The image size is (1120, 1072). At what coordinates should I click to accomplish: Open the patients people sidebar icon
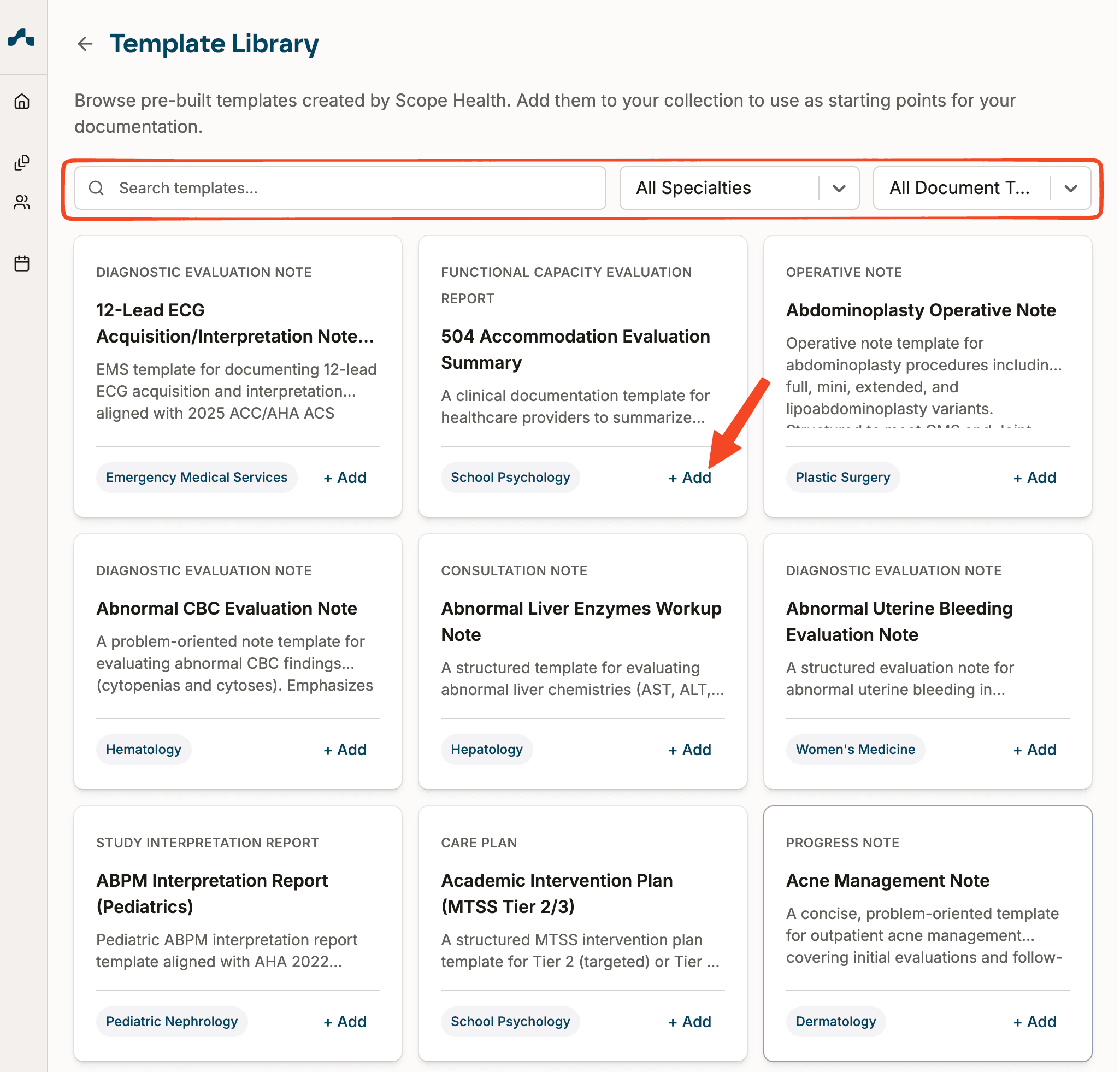coord(22,202)
